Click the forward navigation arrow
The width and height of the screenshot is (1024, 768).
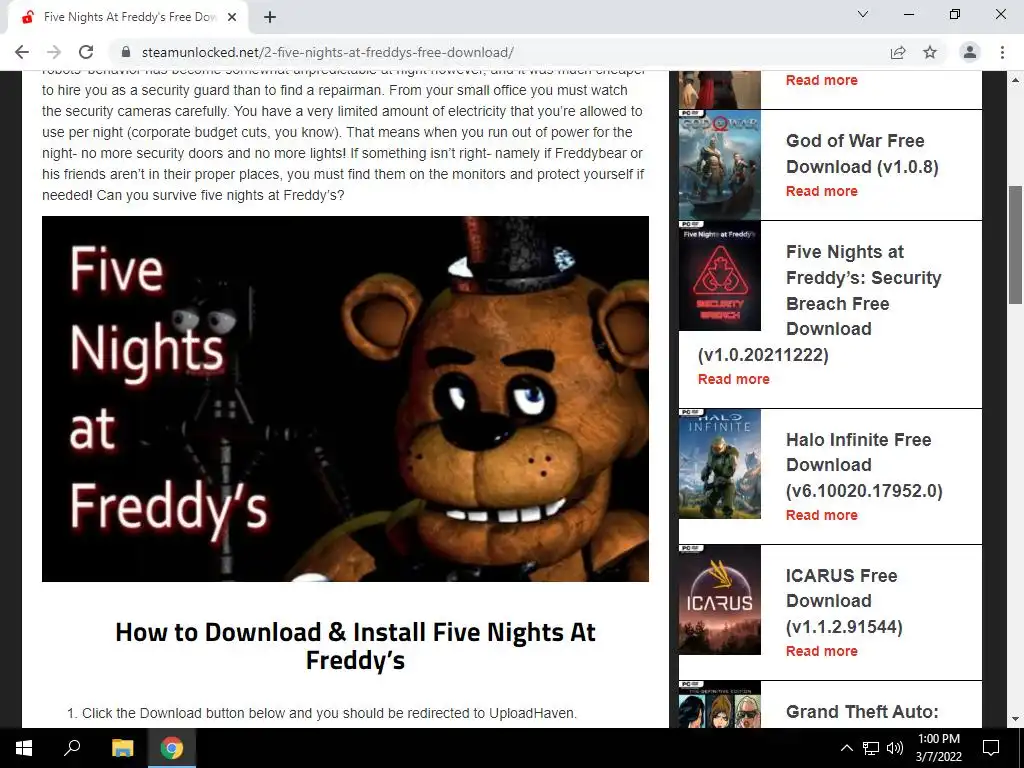(x=54, y=52)
